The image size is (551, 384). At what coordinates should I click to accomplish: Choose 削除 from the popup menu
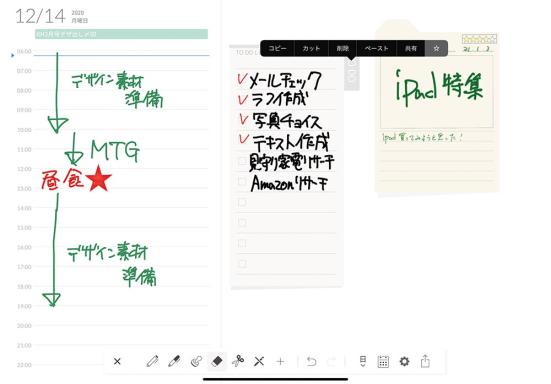pyautogui.click(x=343, y=48)
